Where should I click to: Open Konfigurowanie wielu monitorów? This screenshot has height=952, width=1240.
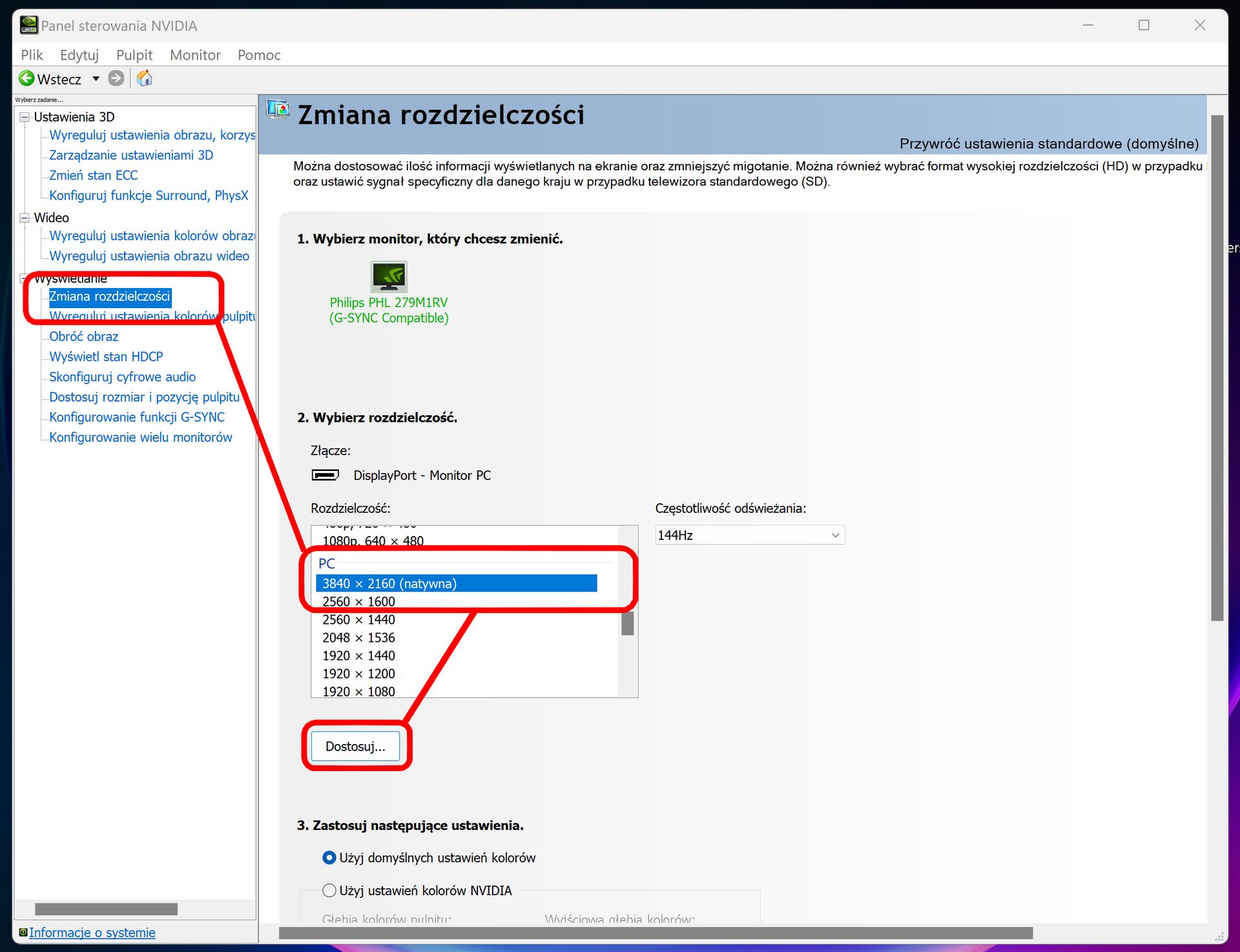click(x=141, y=437)
